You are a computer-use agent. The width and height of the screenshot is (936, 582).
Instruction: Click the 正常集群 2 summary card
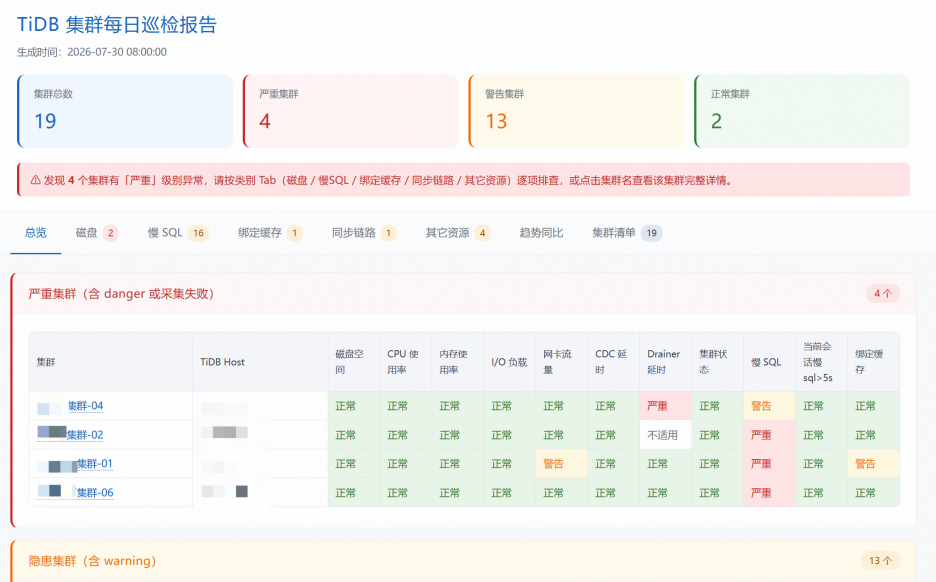[x=802, y=111]
